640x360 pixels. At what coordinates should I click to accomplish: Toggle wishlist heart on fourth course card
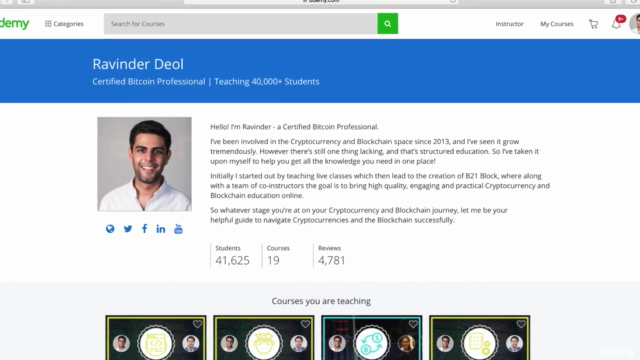tap(521, 324)
